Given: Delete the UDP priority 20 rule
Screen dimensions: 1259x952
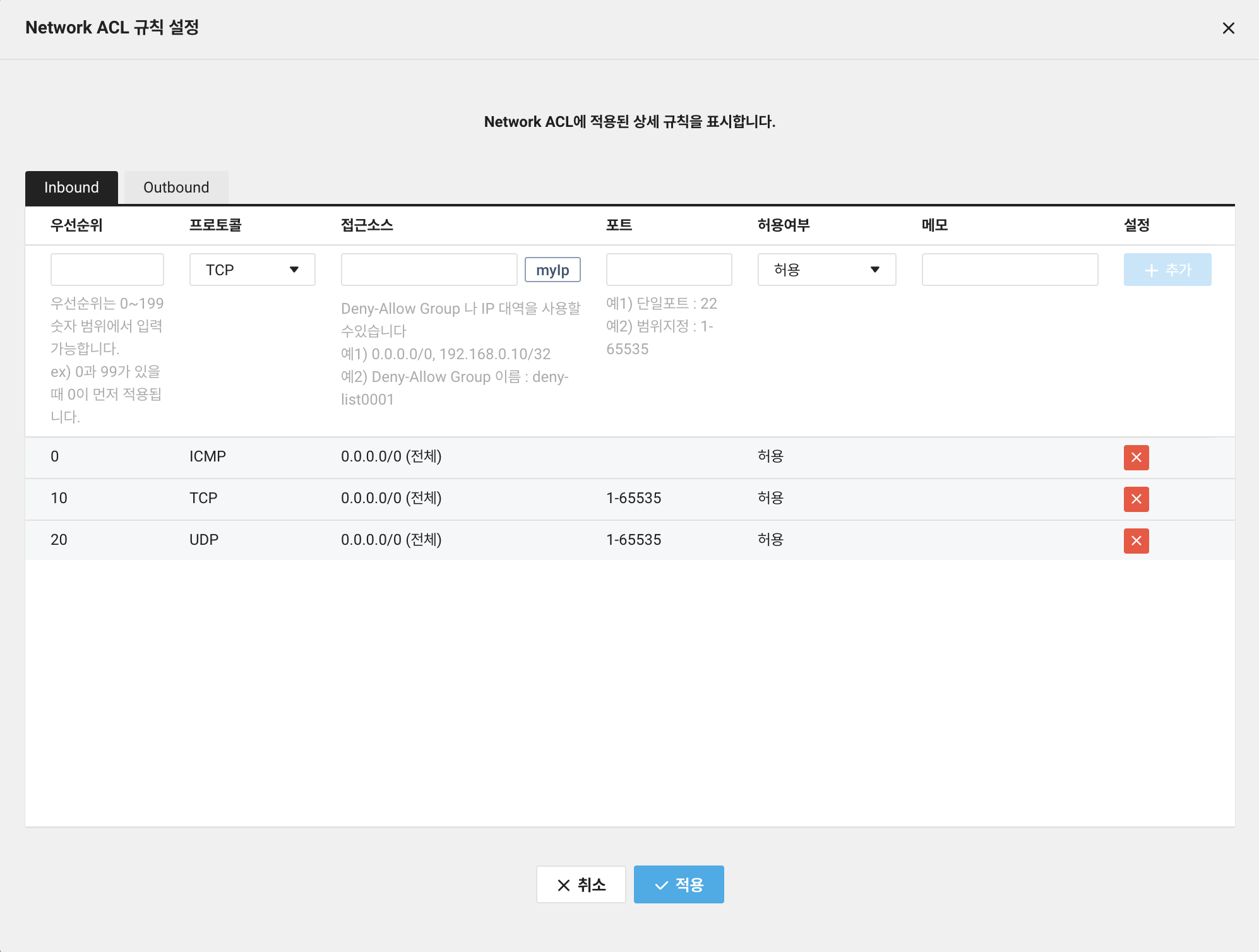Looking at the screenshot, I should [x=1136, y=541].
